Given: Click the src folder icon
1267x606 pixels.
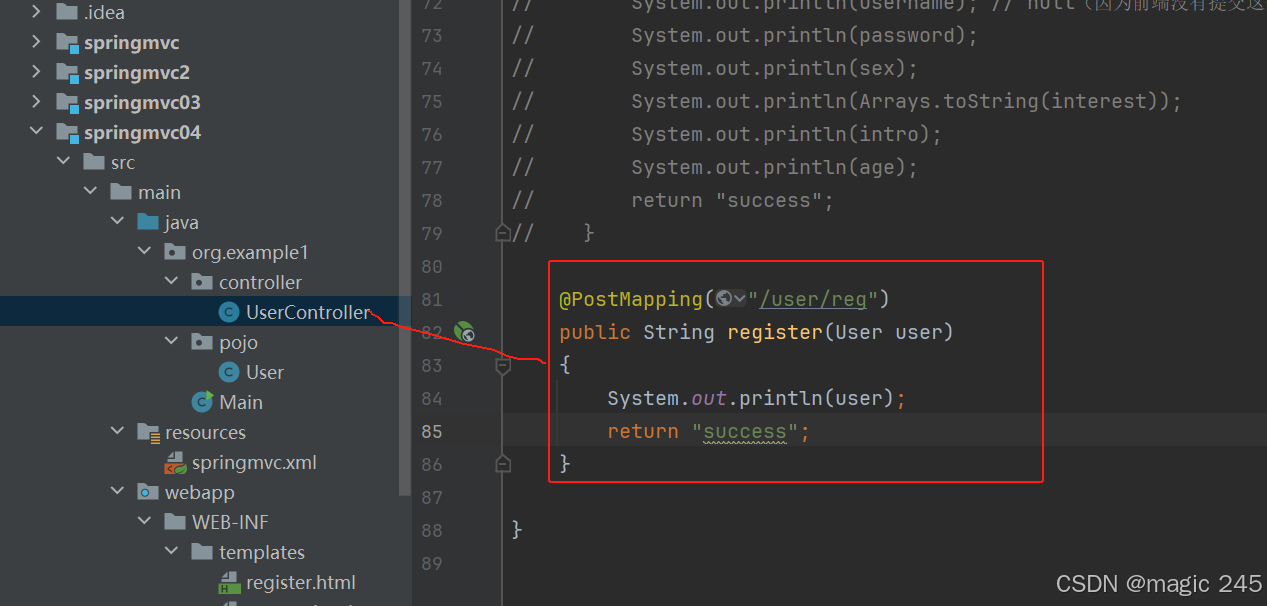Looking at the screenshot, I should (94, 162).
